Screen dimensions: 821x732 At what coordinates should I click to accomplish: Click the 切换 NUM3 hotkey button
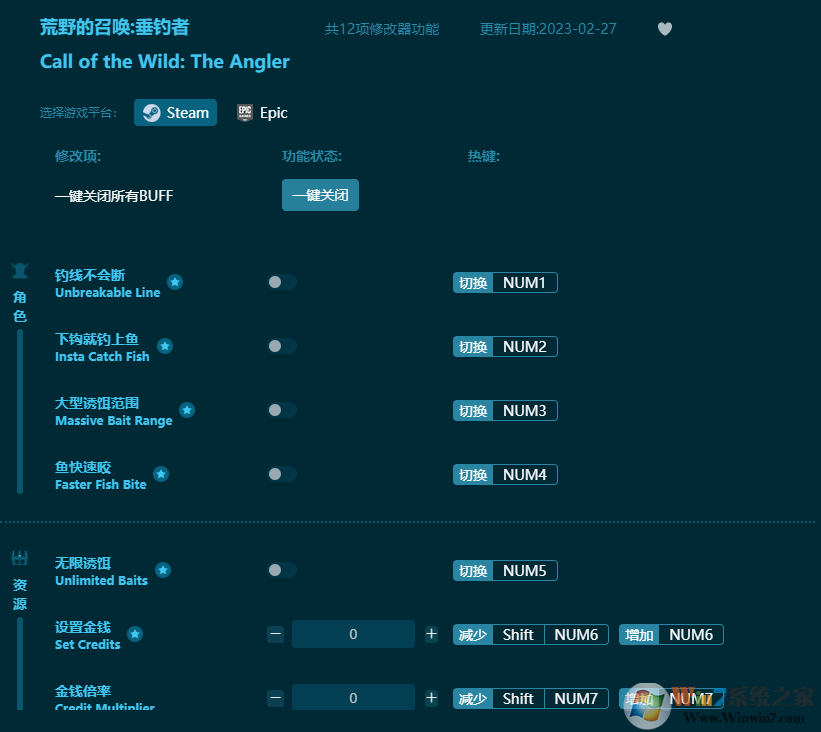pos(505,411)
